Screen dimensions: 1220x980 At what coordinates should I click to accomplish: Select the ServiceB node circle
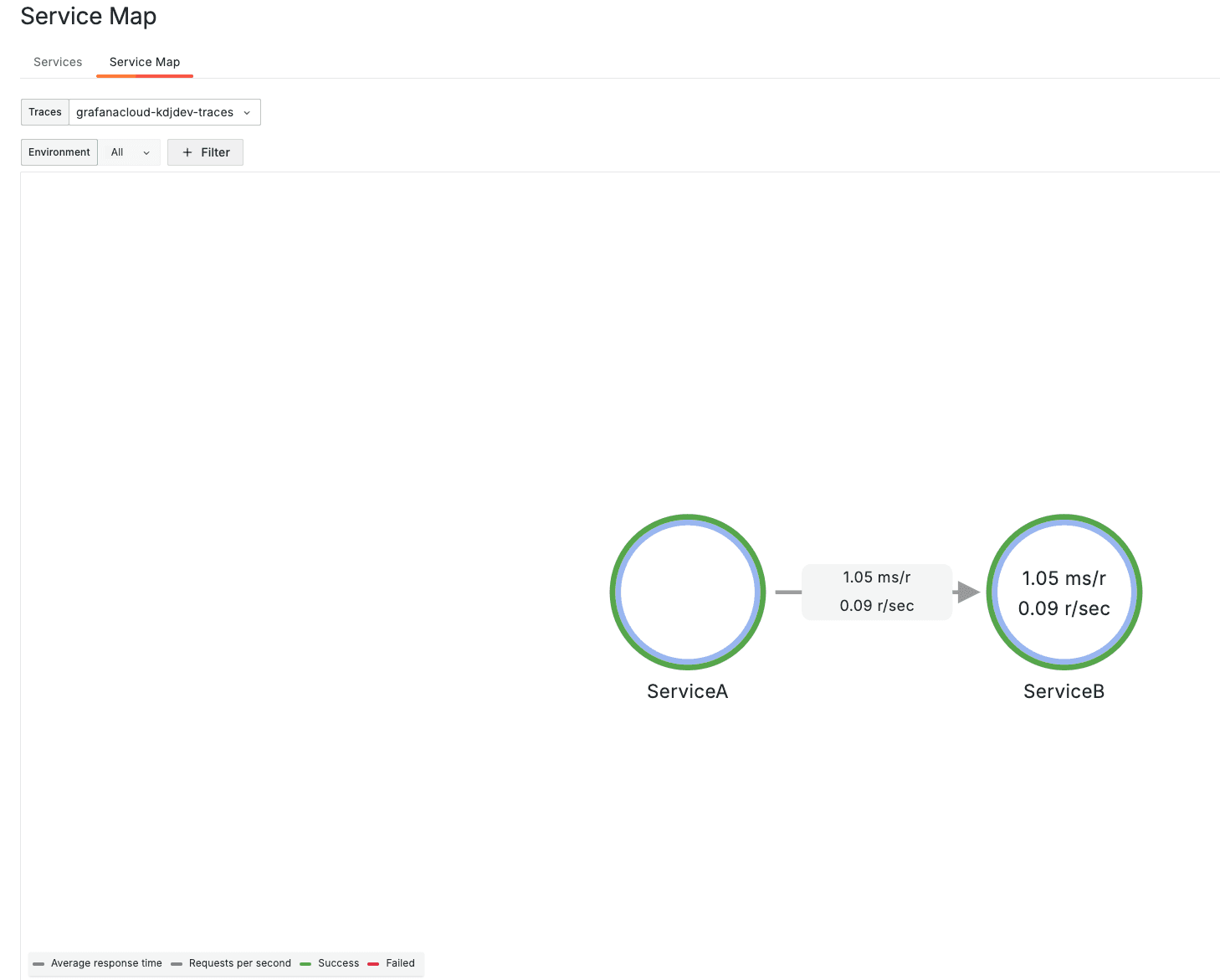click(1064, 593)
